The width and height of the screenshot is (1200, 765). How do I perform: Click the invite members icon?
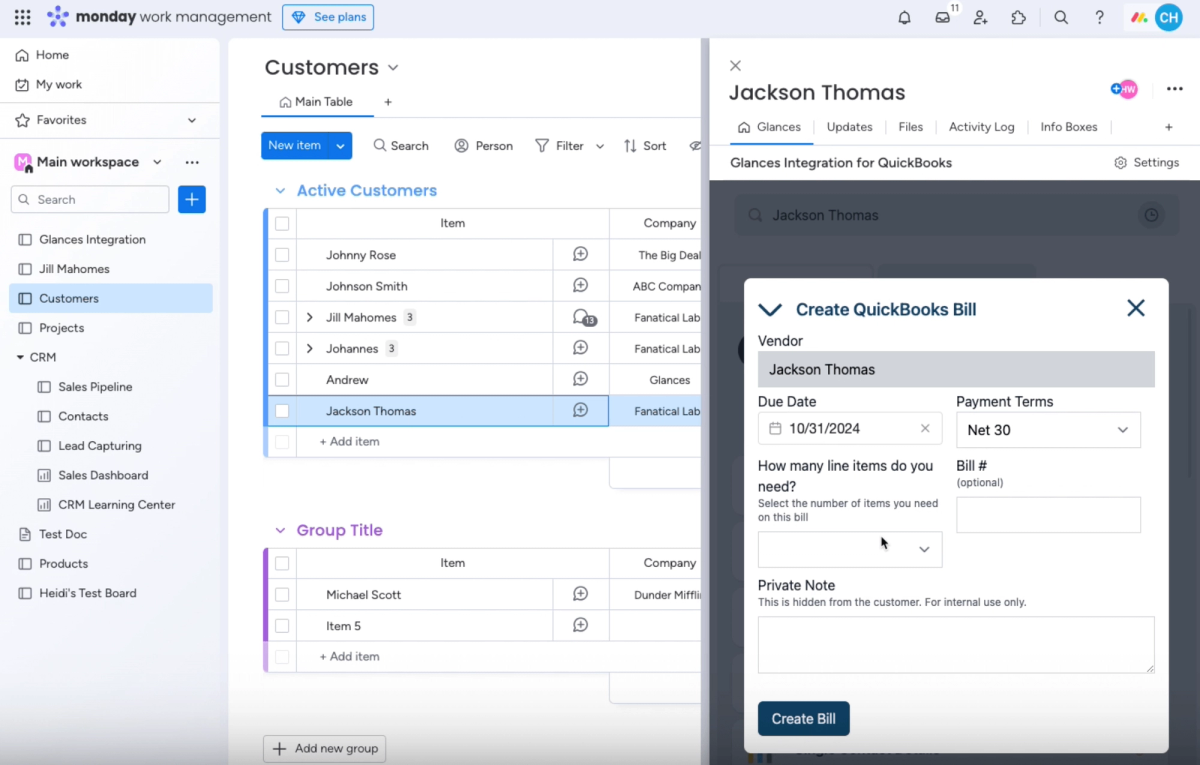(980, 17)
